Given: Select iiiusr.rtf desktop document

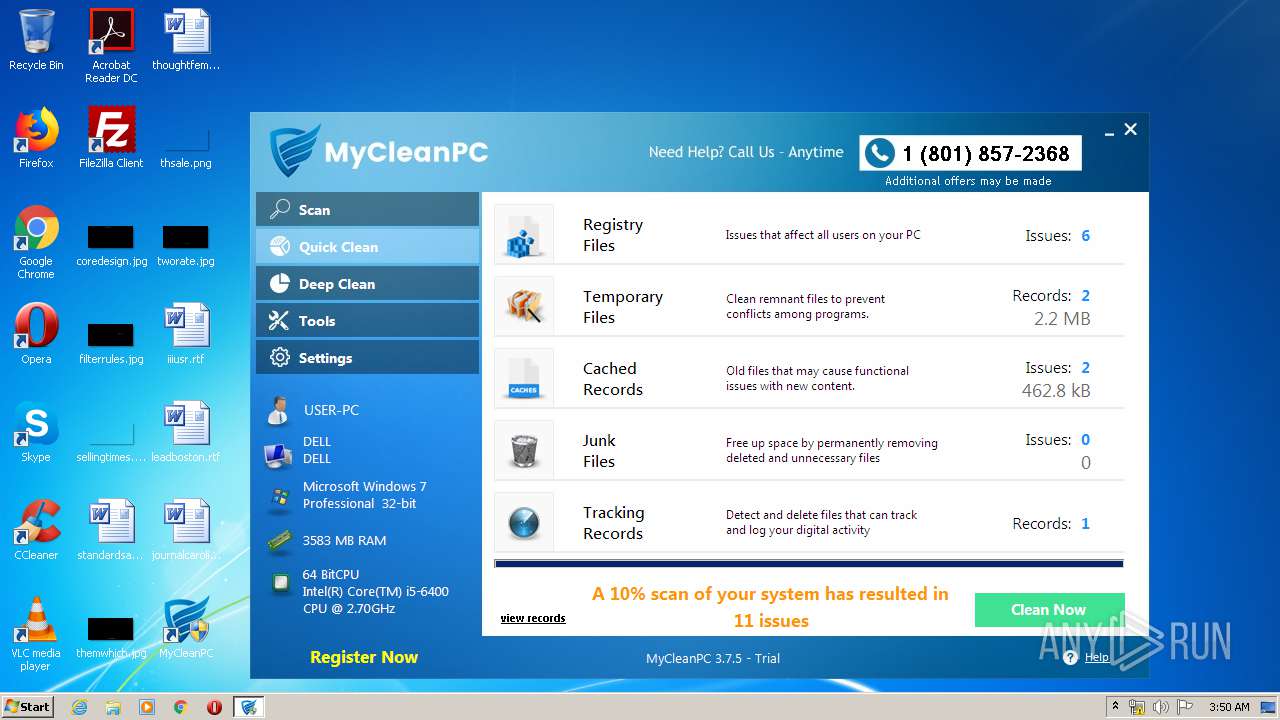Looking at the screenshot, I should pos(186,334).
